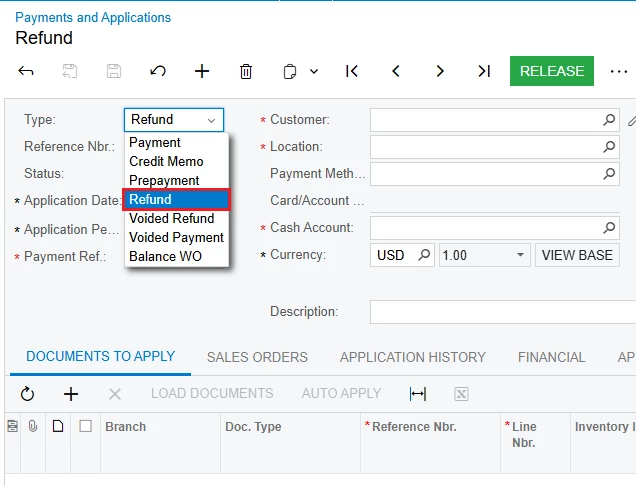Open the more actions ellipsis menu

(619, 72)
